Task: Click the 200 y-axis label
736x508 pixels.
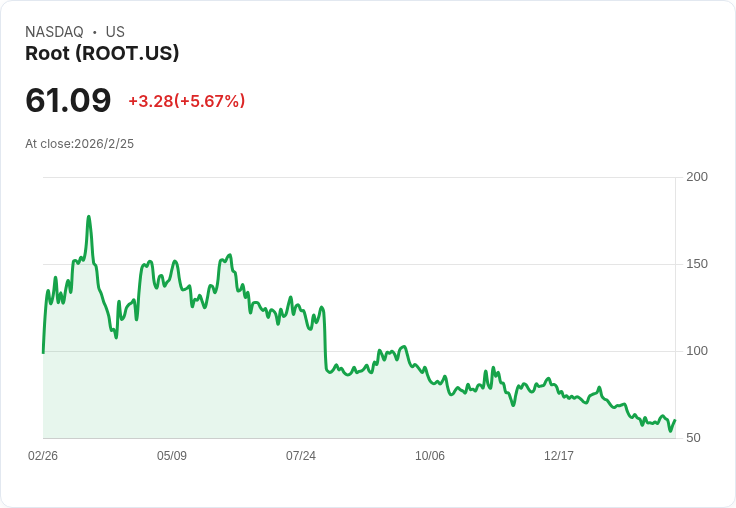Action: click(x=697, y=177)
